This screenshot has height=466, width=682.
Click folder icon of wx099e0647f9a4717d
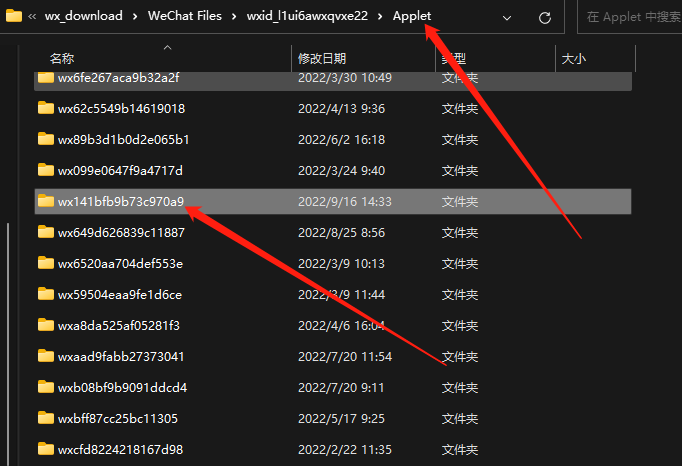point(46,170)
